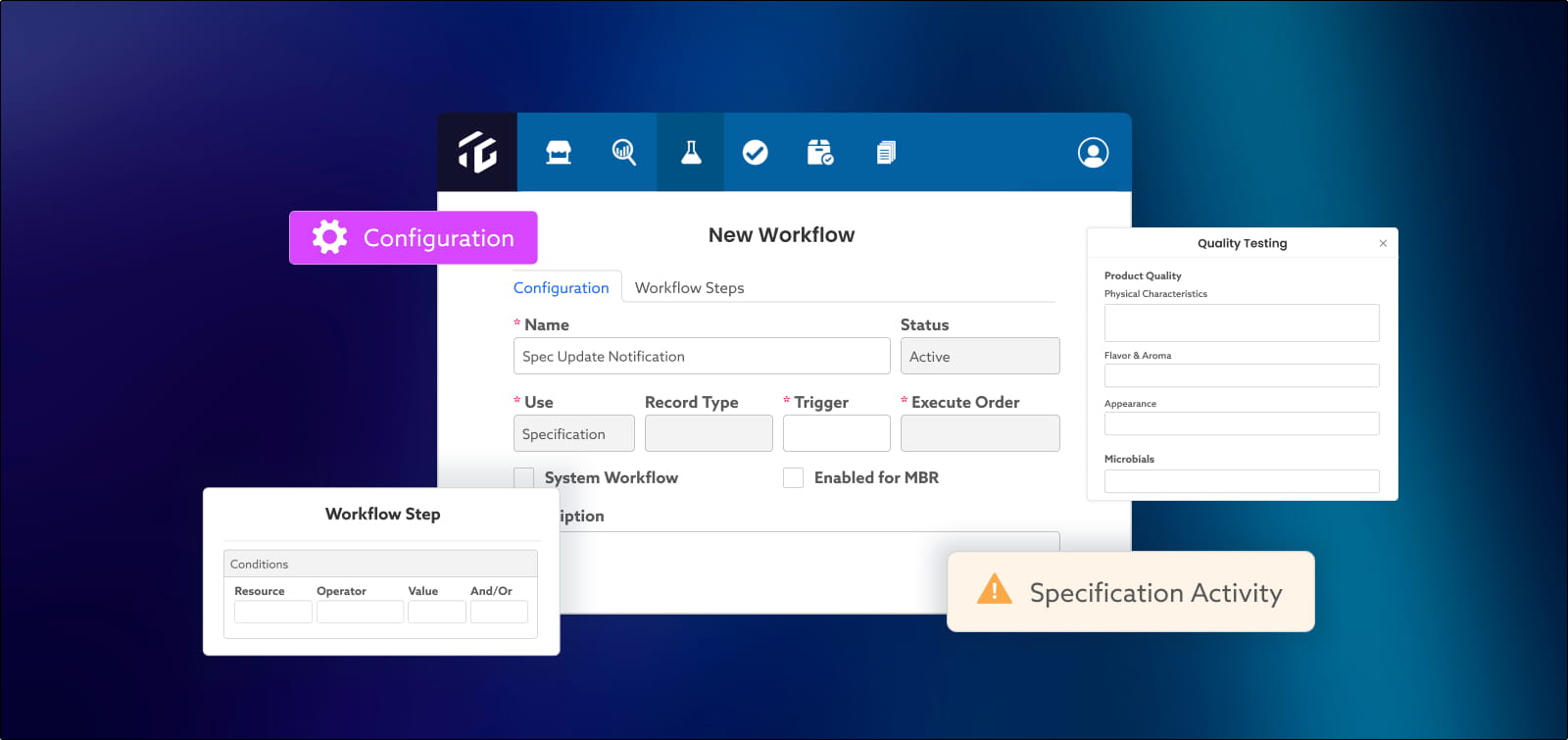
Task: Open the checkmark circle icon
Action: pyautogui.click(x=755, y=152)
